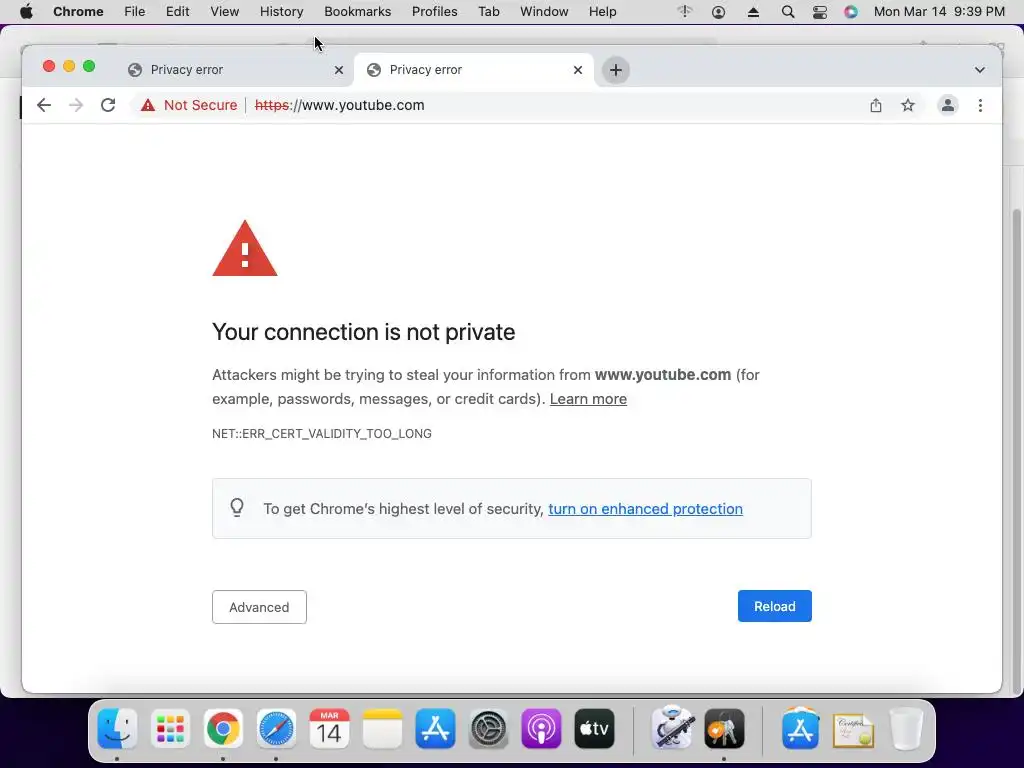Open the Trash in the dock
The height and width of the screenshot is (768, 1024).
click(906, 729)
